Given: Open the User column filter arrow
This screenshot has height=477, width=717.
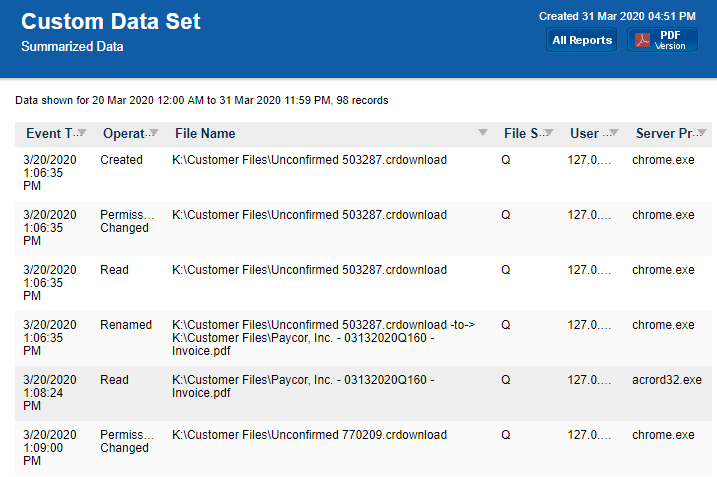Looking at the screenshot, I should tap(613, 133).
